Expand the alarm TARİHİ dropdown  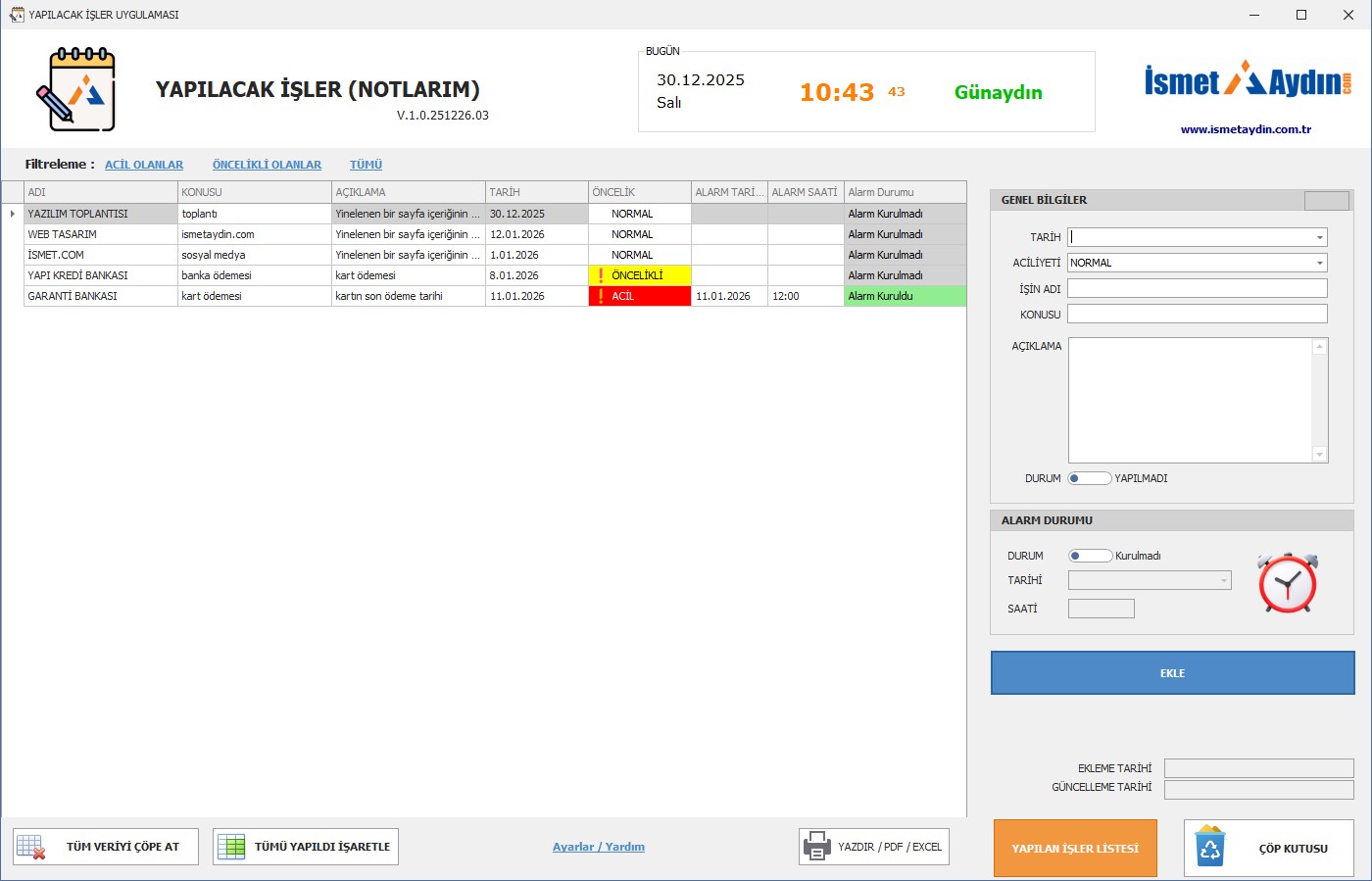coord(1223,580)
